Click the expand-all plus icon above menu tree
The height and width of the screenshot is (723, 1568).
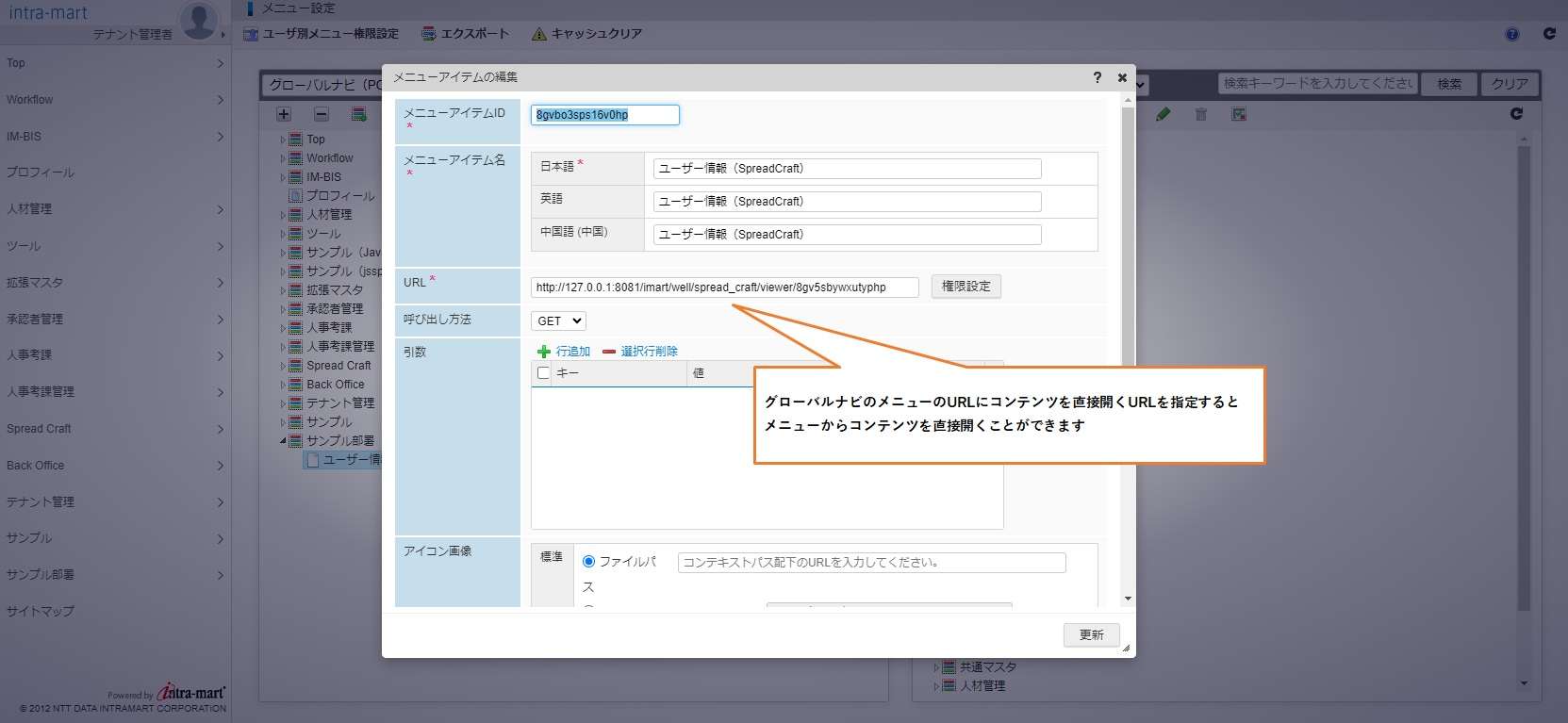pyautogui.click(x=284, y=114)
